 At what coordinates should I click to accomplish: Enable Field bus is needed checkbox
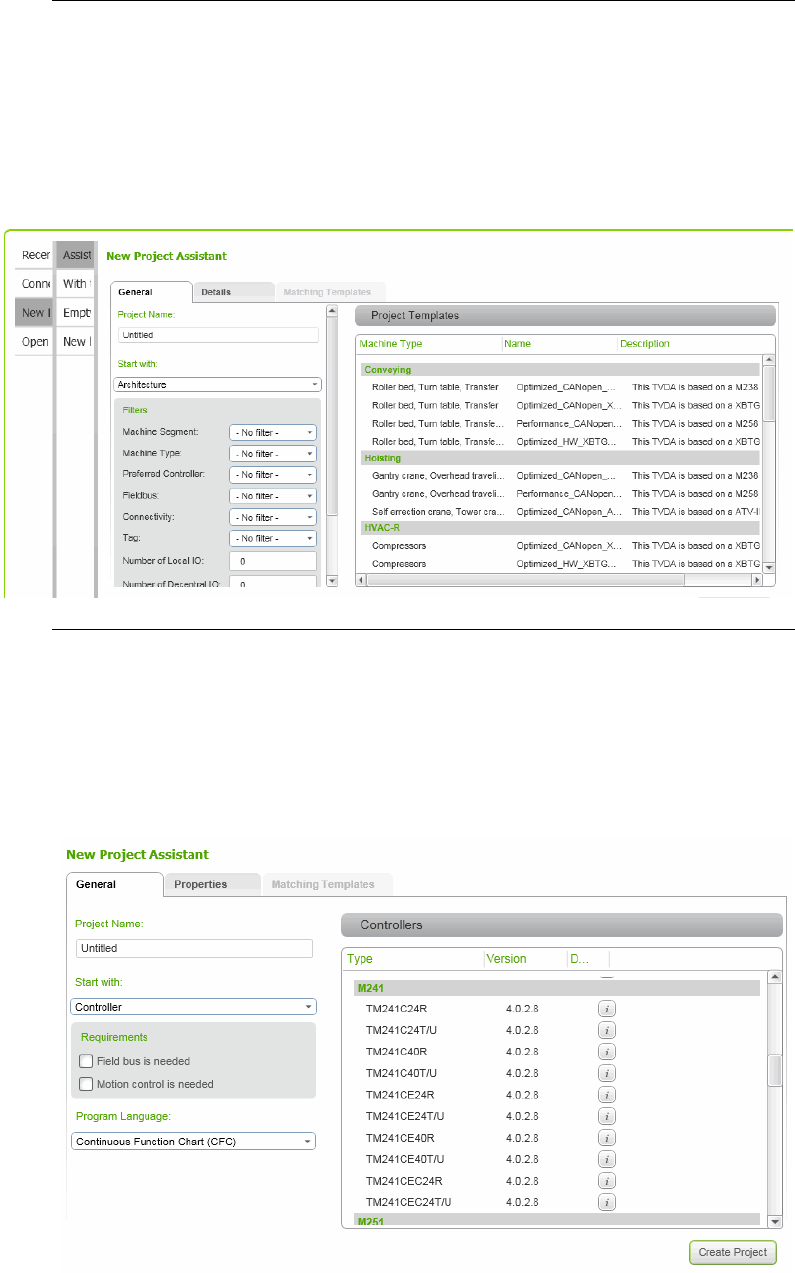(x=87, y=1061)
